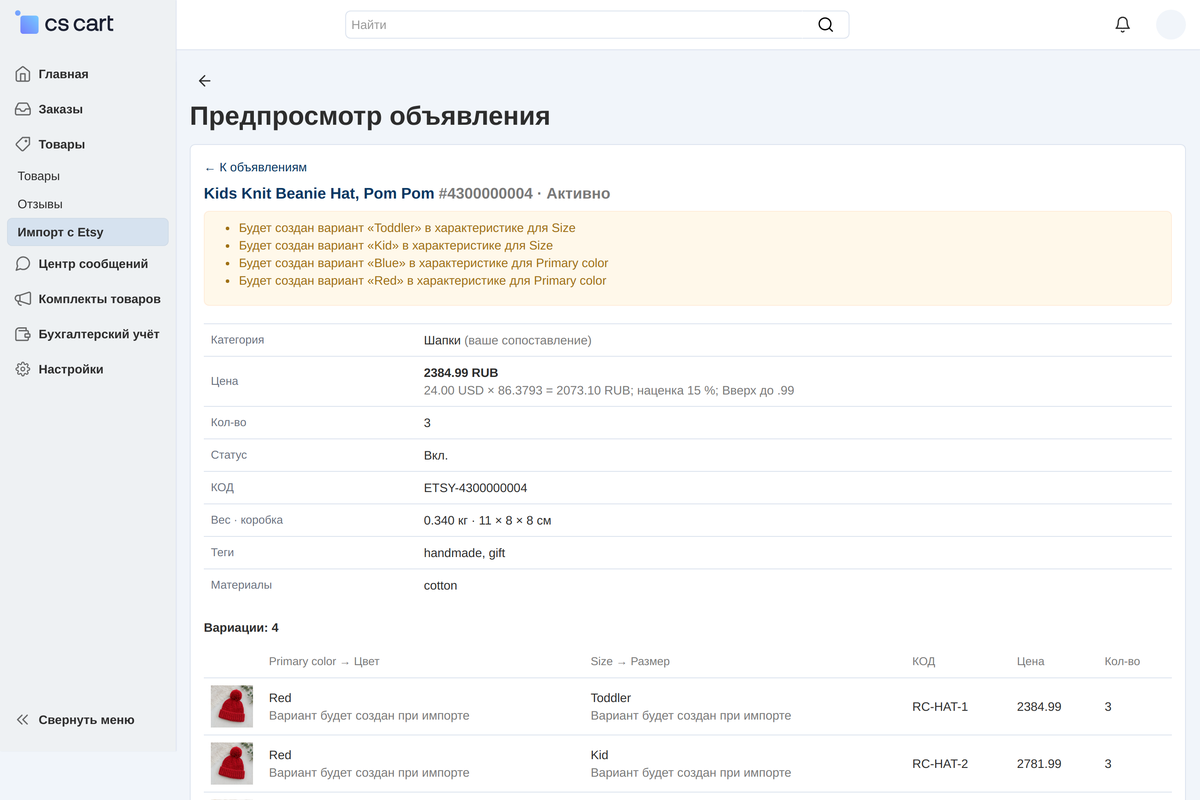1200x800 pixels.
Task: Follow the К объявлениям link
Action: pyautogui.click(x=256, y=168)
